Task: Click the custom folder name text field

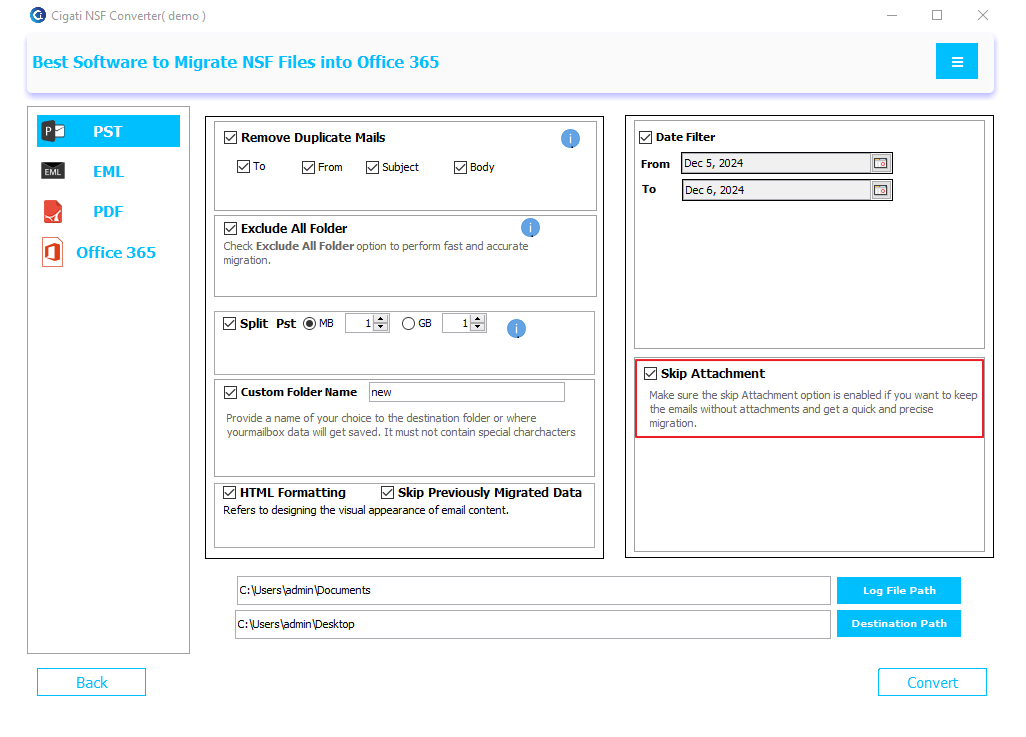Action: pyautogui.click(x=467, y=392)
